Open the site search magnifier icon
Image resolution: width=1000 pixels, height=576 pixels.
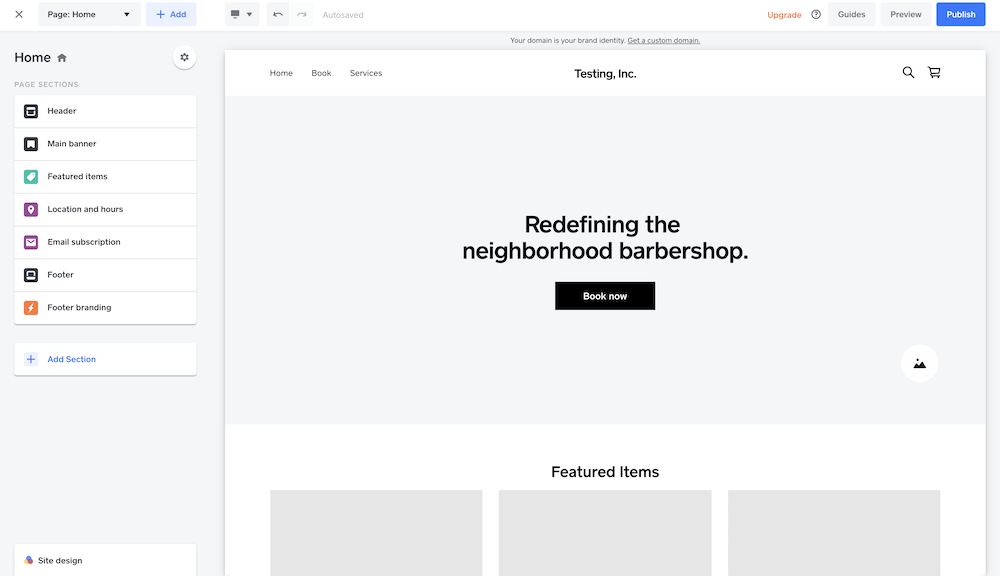click(x=908, y=72)
